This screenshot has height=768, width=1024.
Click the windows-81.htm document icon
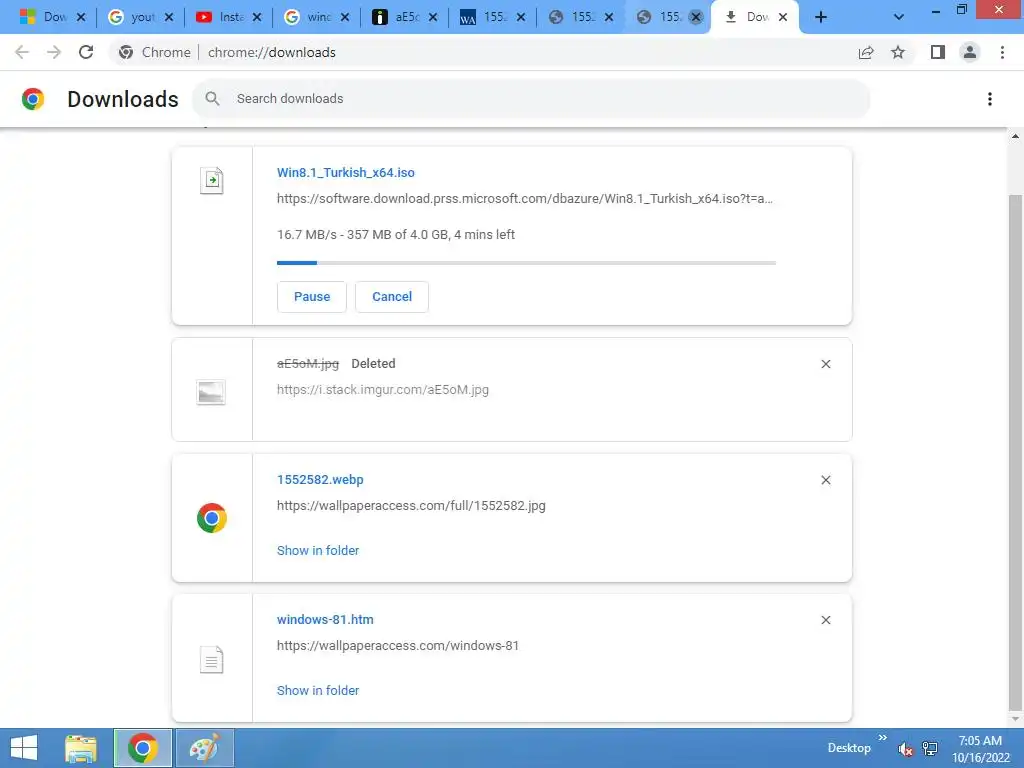[x=212, y=660]
